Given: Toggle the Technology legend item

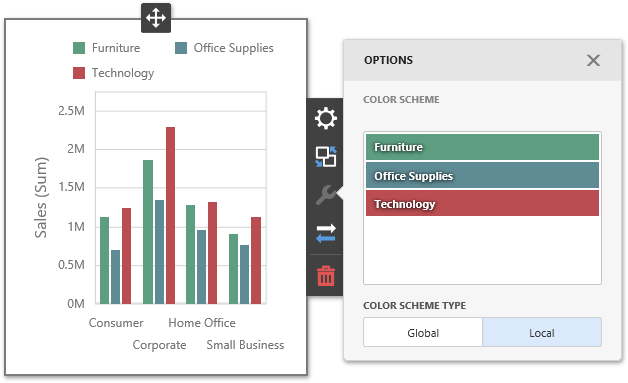Looking at the screenshot, I should tap(113, 73).
